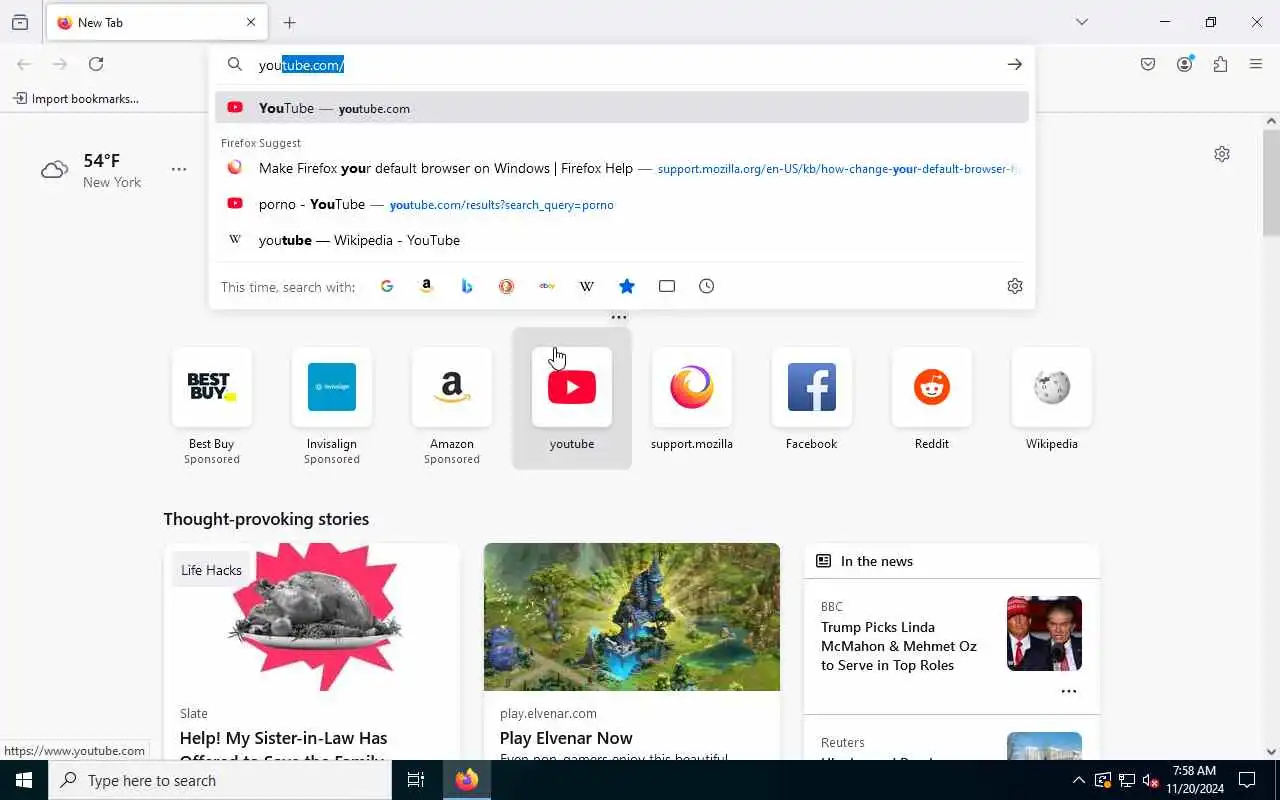
Task: Open the taskbar clock 7:58 AM
Action: coord(1194,780)
